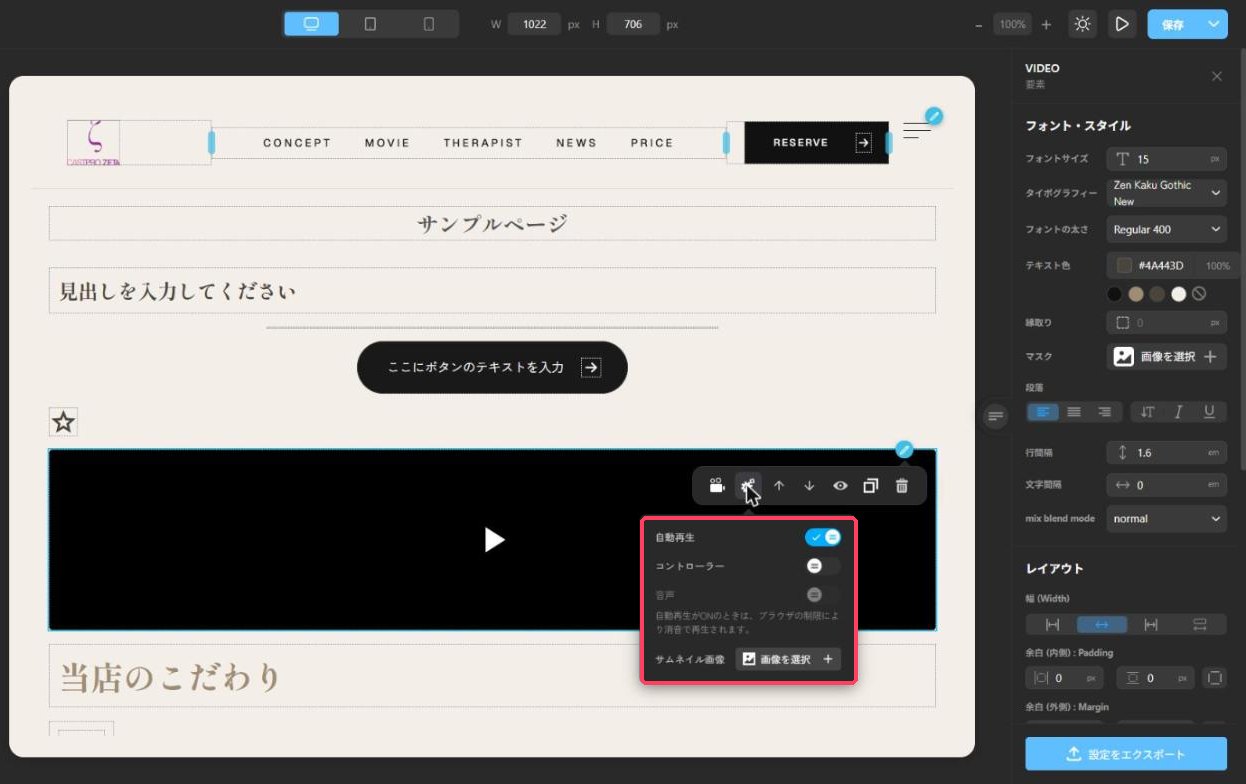Open mix blend mode normal dropdown
This screenshot has height=784, width=1246.
coord(1166,519)
